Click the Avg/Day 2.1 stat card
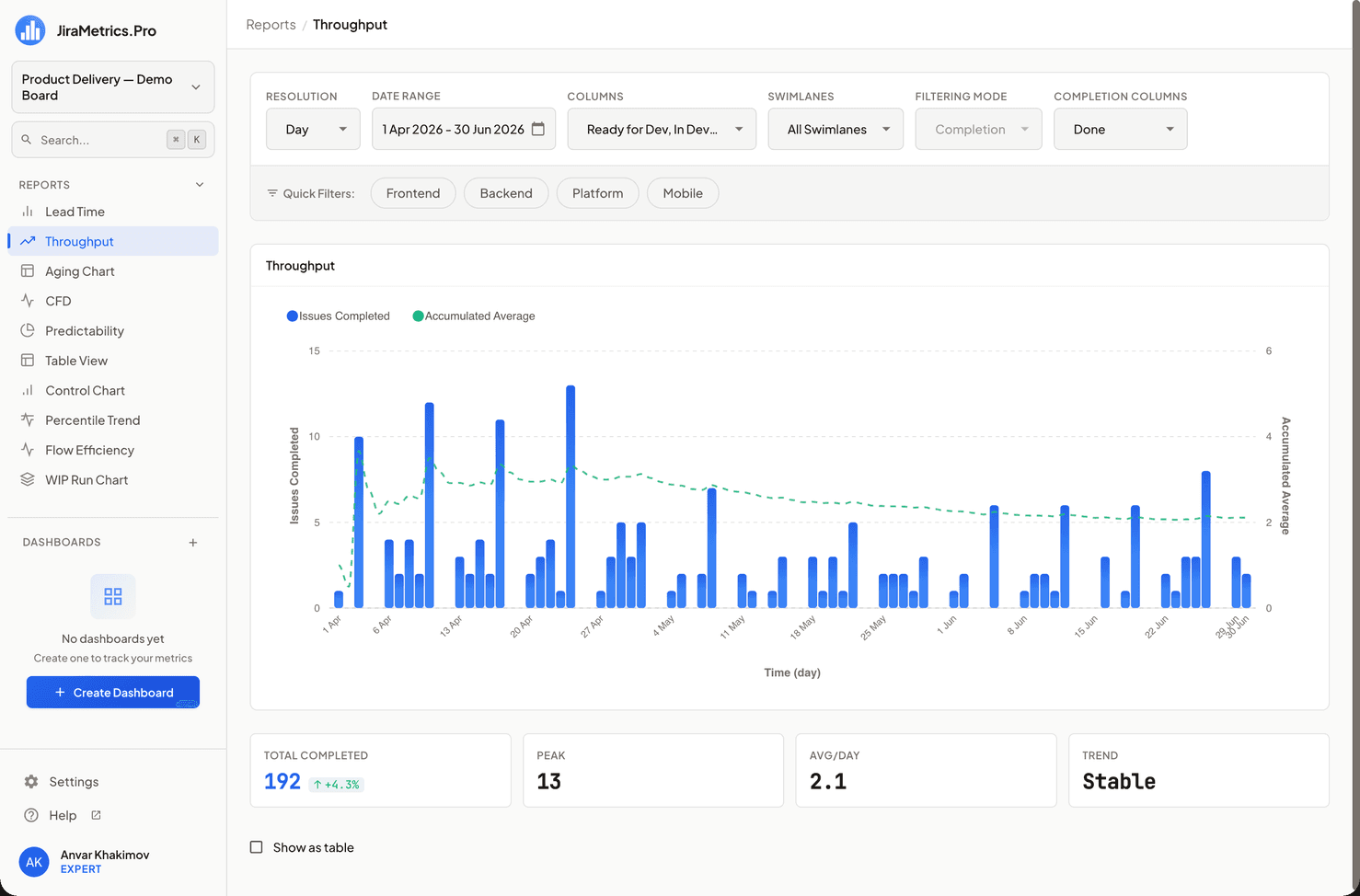1360x896 pixels. tap(926, 771)
